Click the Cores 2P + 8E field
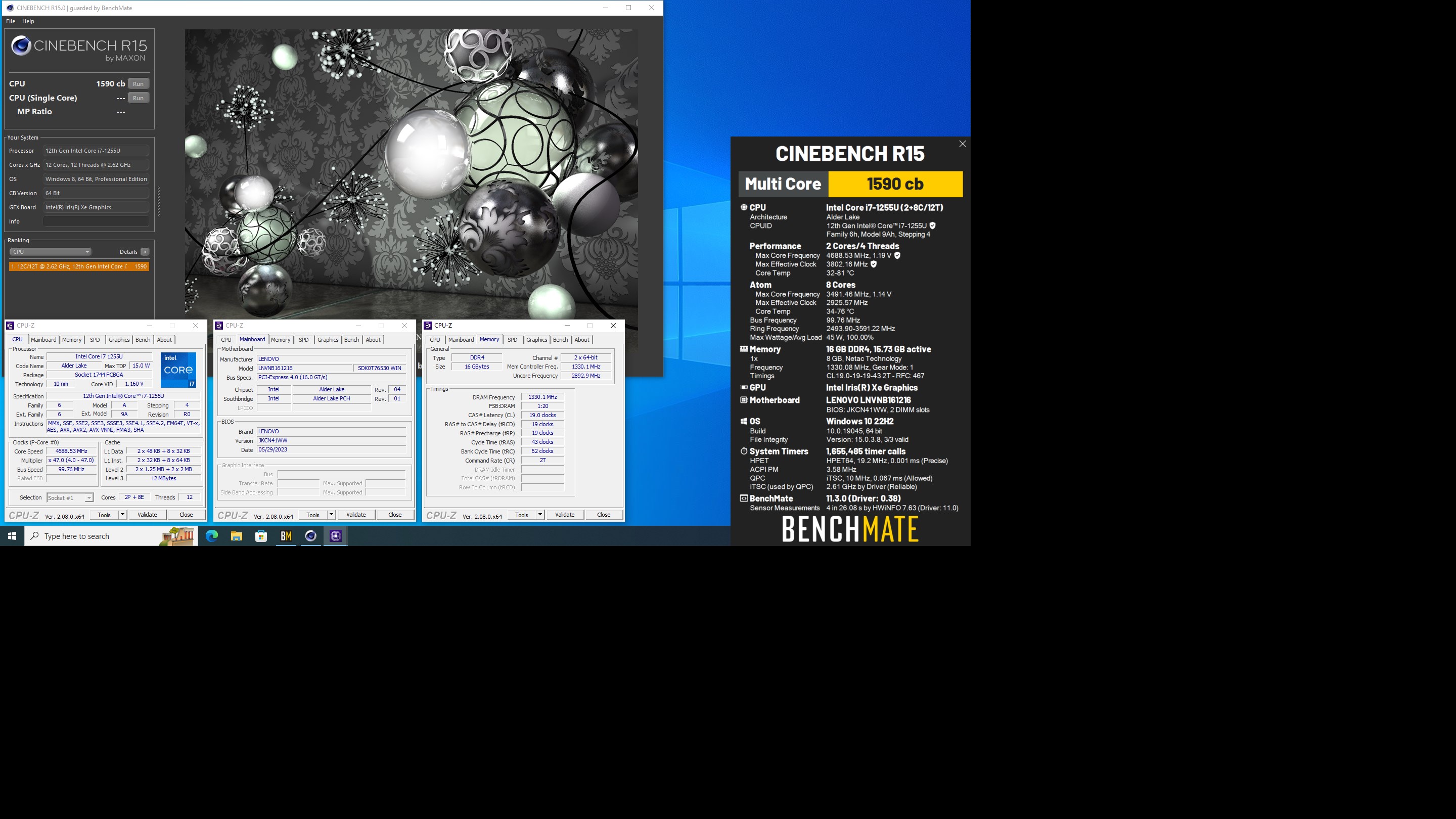Screen dimensions: 1456x819 [134, 497]
